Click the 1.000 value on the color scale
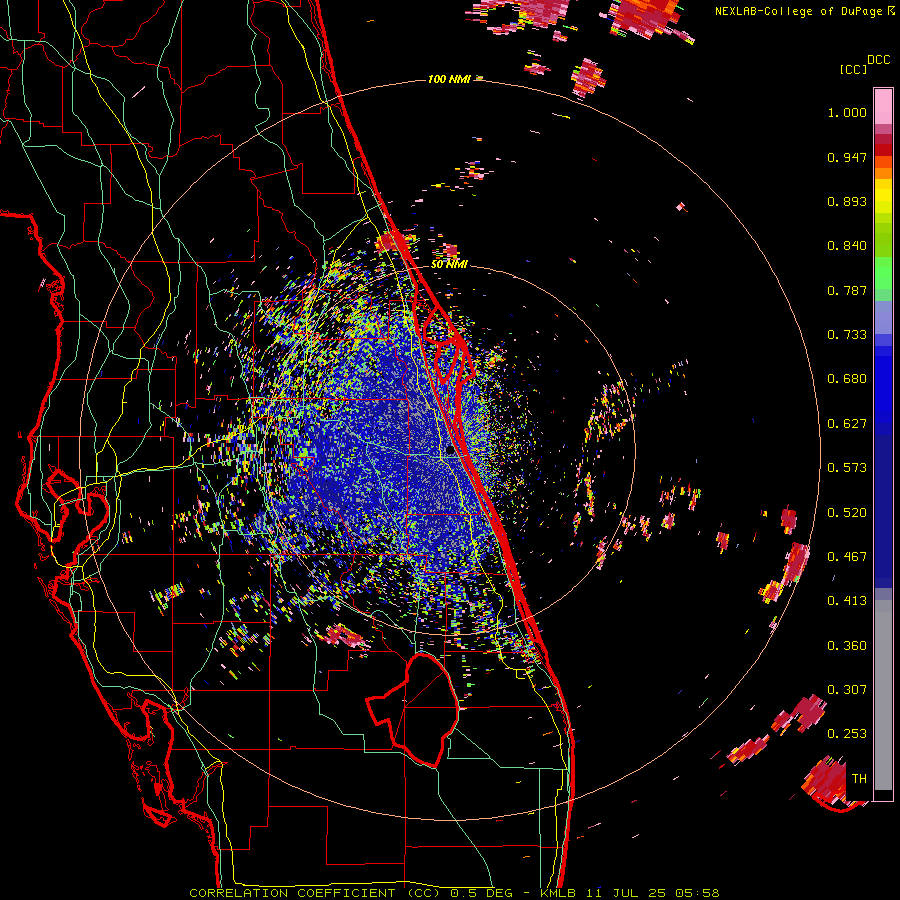The image size is (900, 900). (x=847, y=112)
